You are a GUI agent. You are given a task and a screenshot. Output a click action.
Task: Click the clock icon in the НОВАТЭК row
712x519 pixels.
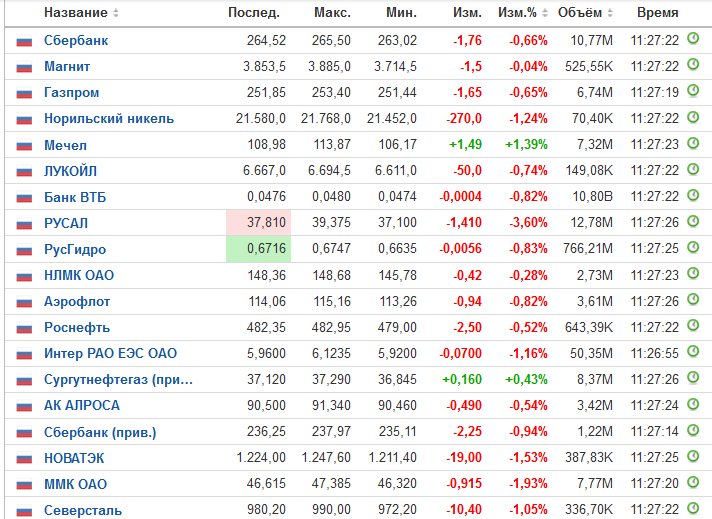click(x=693, y=455)
